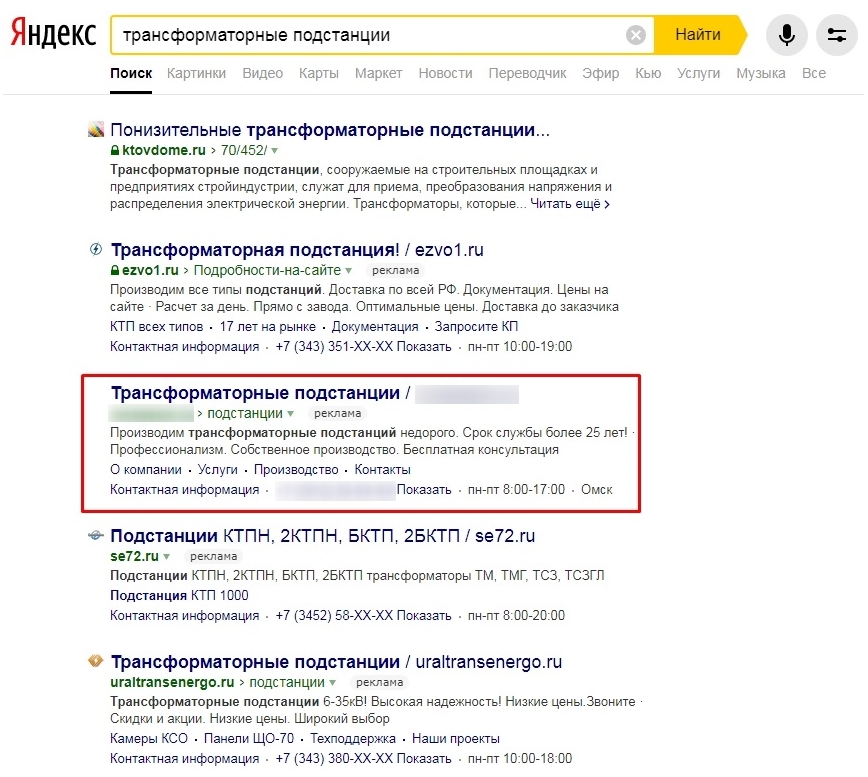
Task: Switch to the Видео tab
Action: (x=262, y=73)
